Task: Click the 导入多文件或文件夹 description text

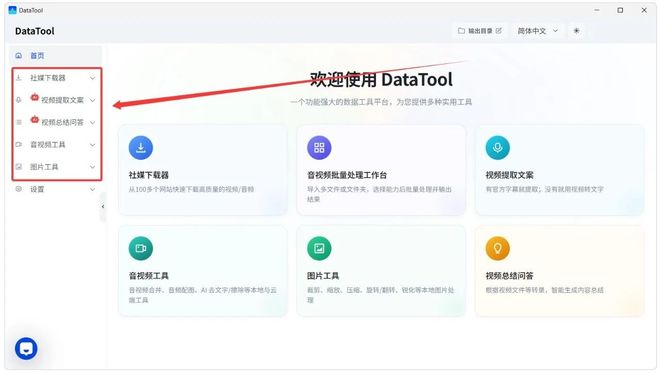Action: tap(379, 194)
